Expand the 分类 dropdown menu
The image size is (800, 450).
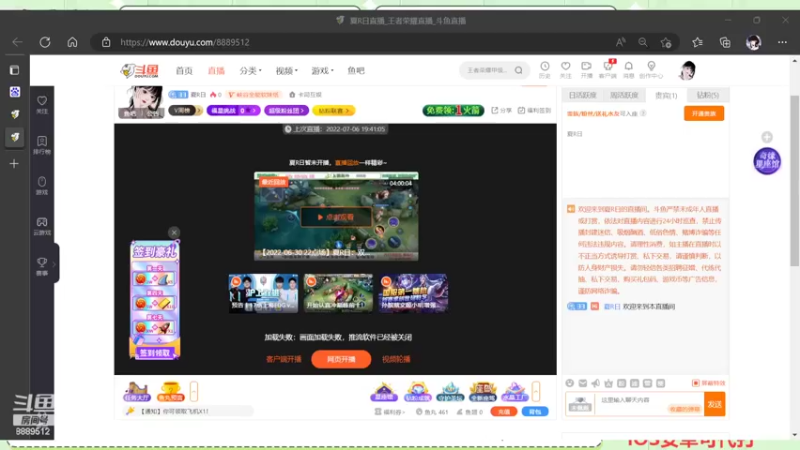250,70
